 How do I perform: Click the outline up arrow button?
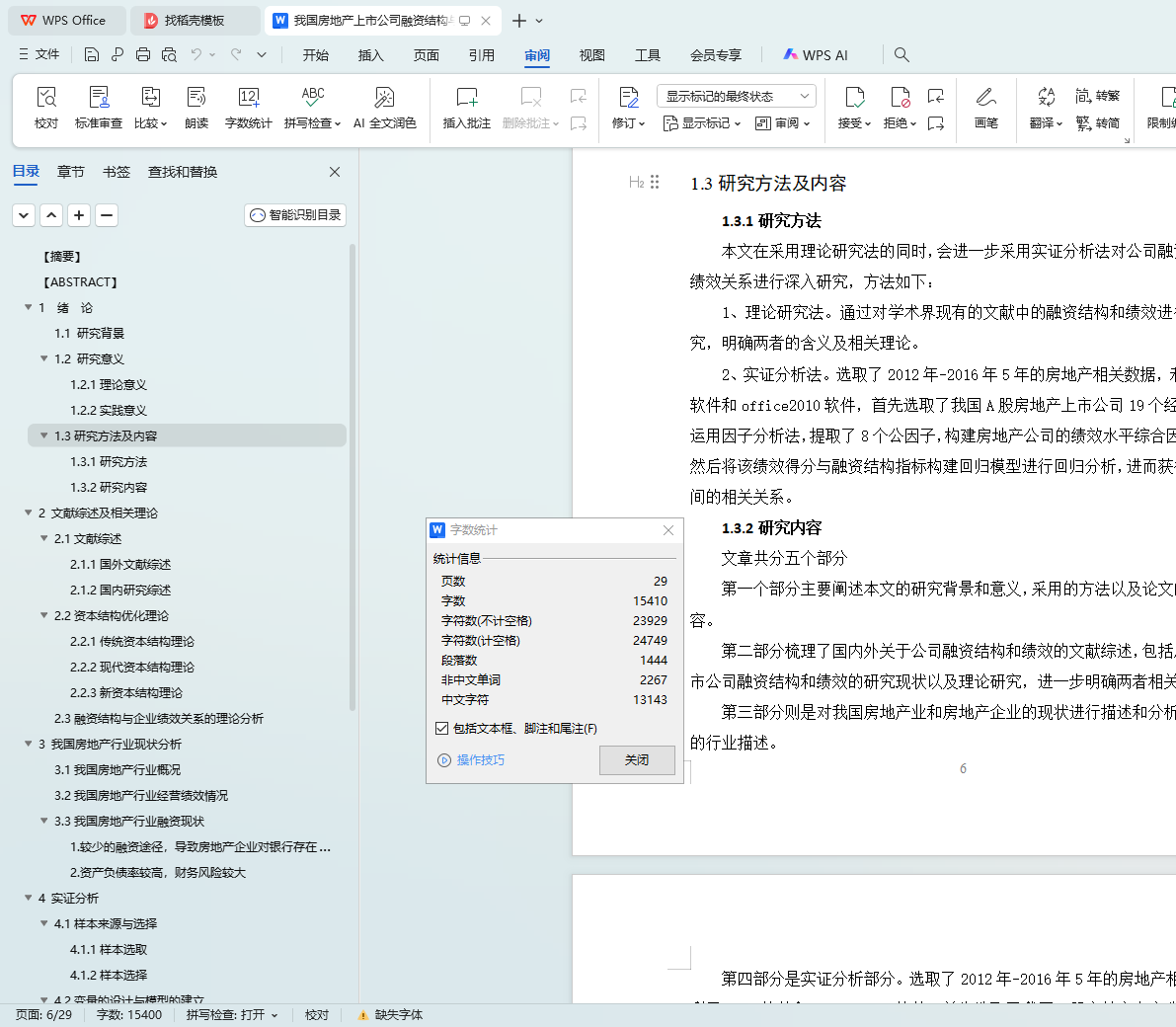[x=51, y=215]
